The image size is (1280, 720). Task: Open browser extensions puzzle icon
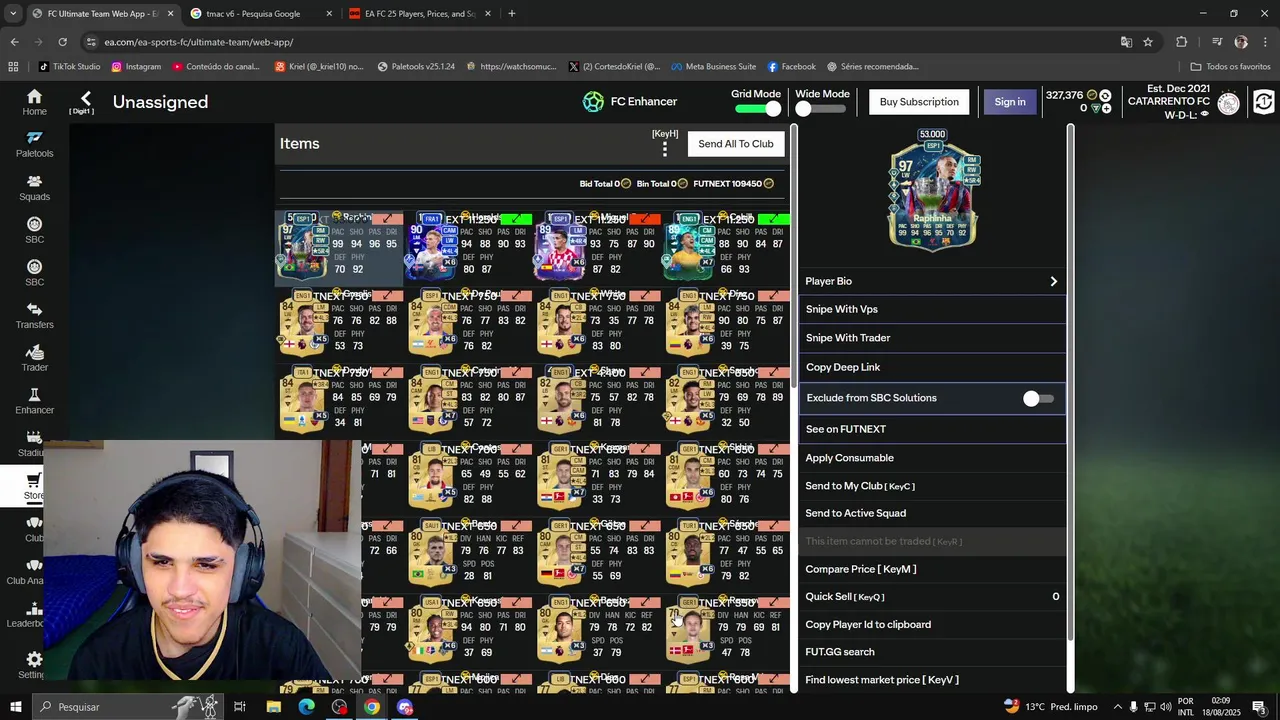point(1182,42)
